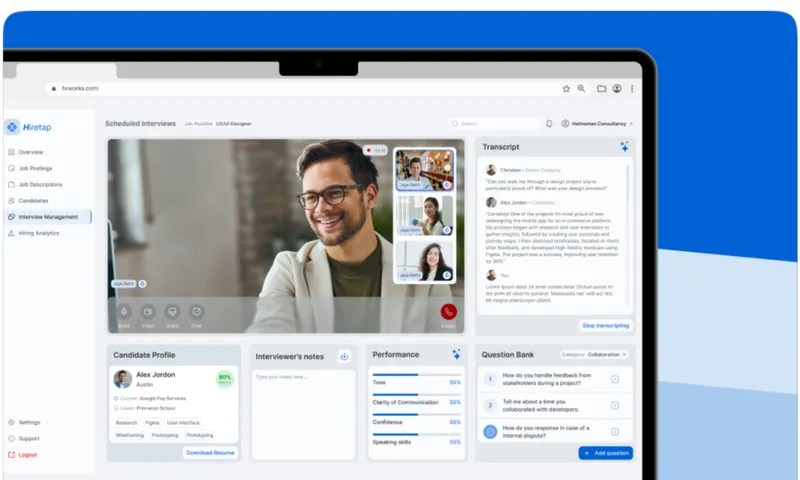The height and width of the screenshot is (480, 800).
Task: Select the top participant thumbnail
Action: pyautogui.click(x=424, y=170)
